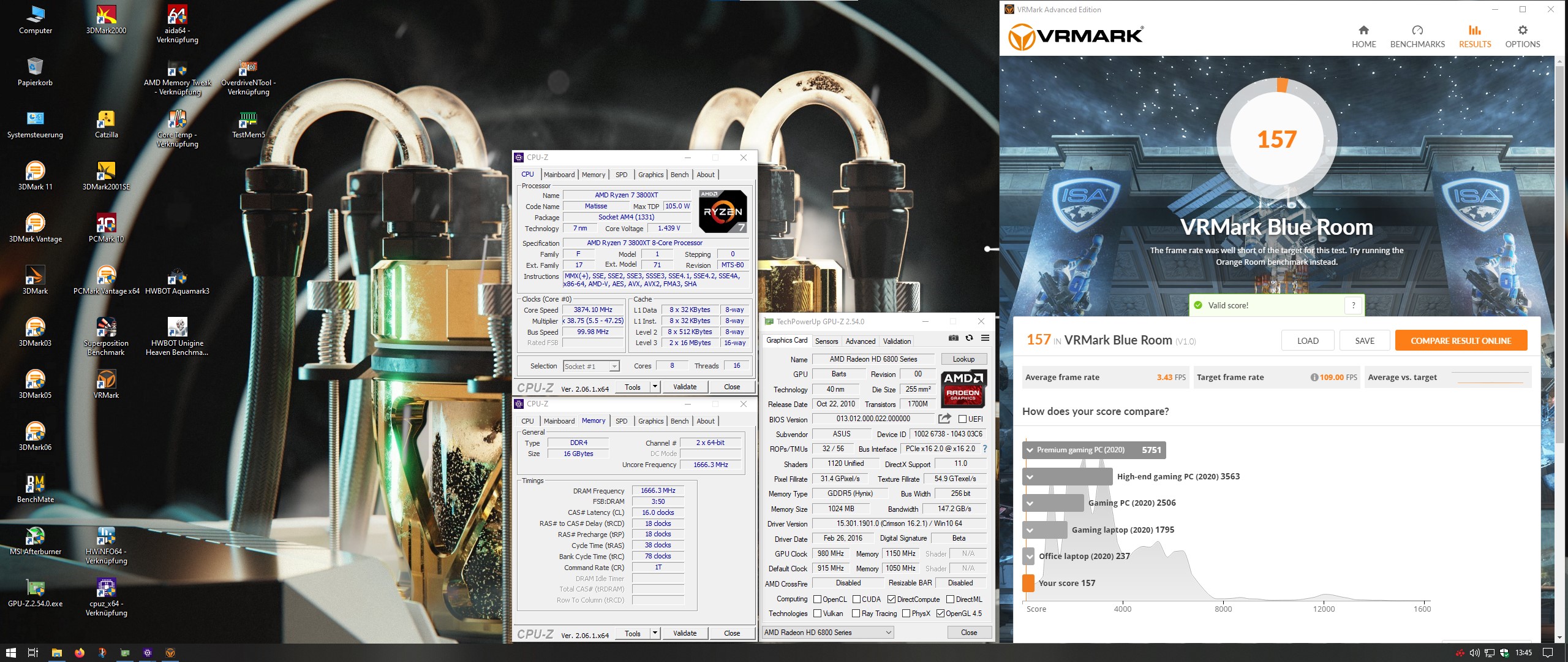Click SAVE button in VRMark
The width and height of the screenshot is (1568, 662).
coord(1365,341)
